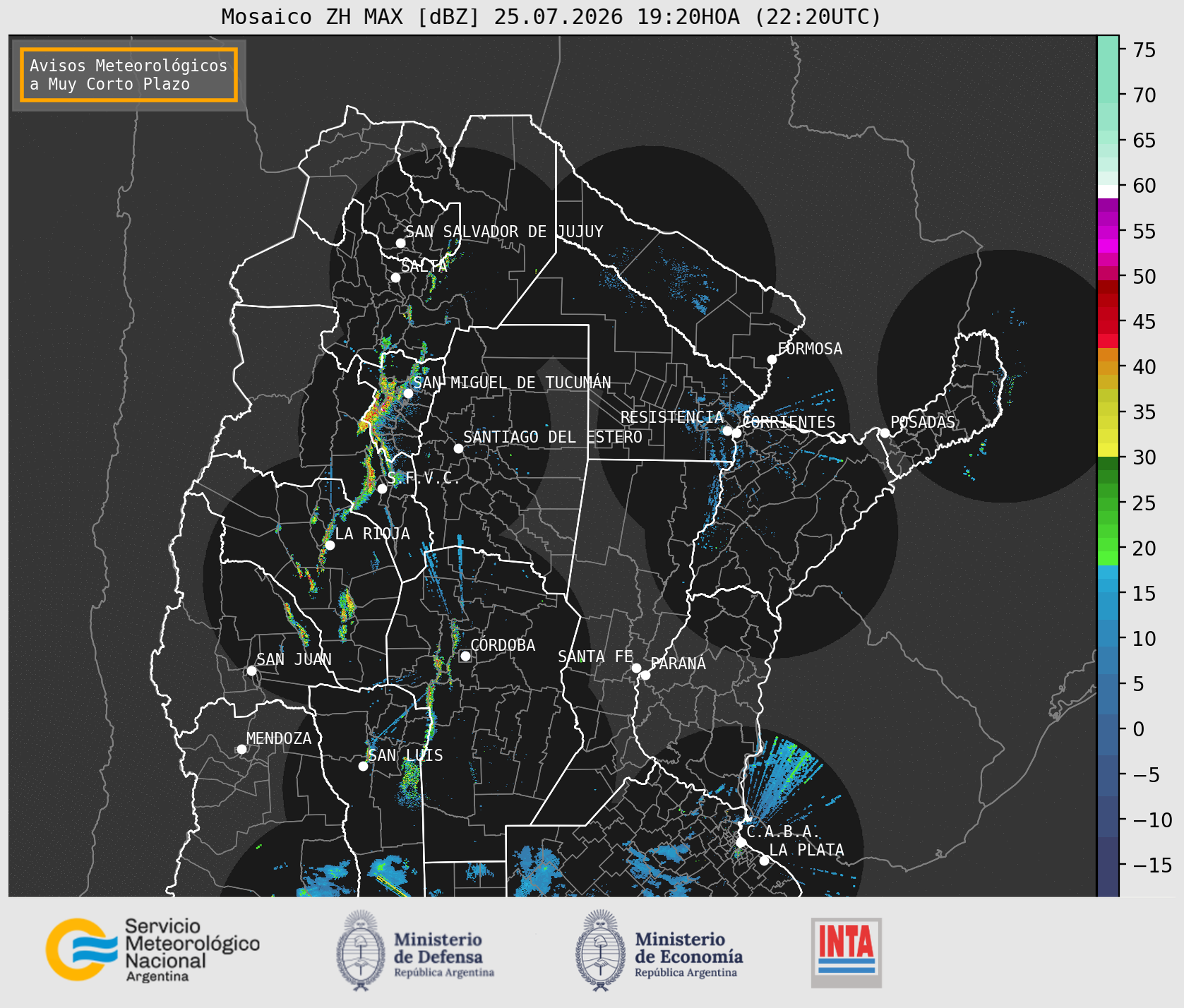Click the SAN SALVADOR DE JUJUY label
Image resolution: width=1184 pixels, height=1008 pixels.
(504, 232)
